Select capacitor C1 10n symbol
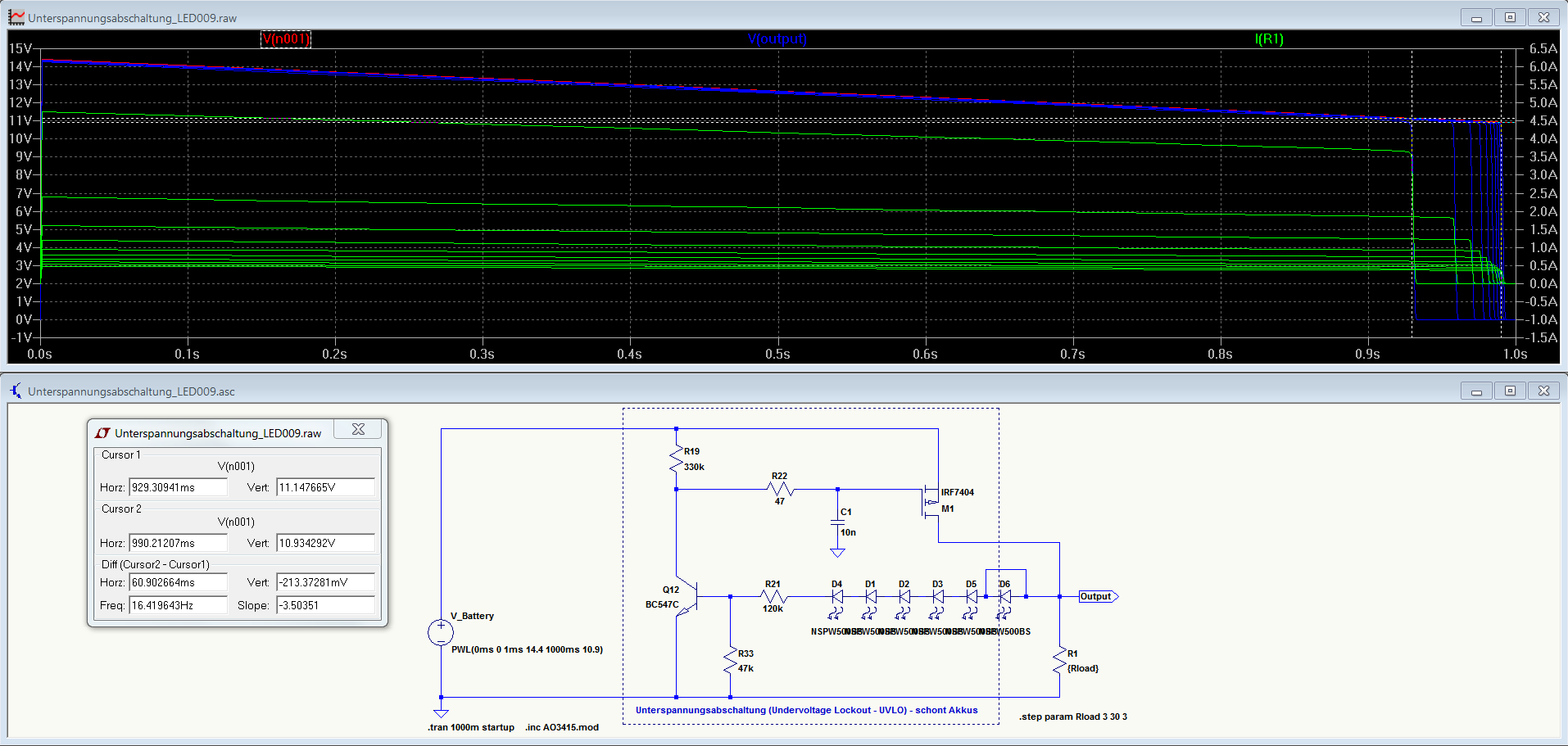The width and height of the screenshot is (1568, 746). click(x=837, y=522)
